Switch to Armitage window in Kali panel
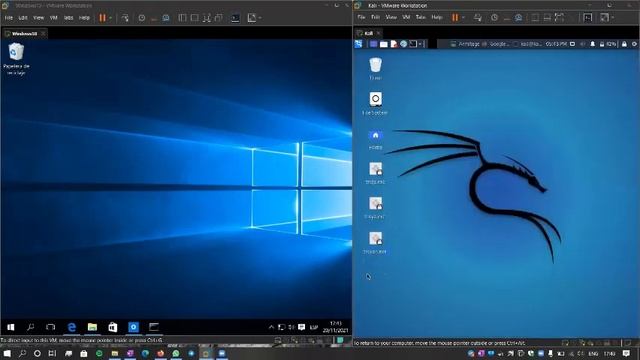Viewport: 640px width, 360px height. pyautogui.click(x=465, y=44)
